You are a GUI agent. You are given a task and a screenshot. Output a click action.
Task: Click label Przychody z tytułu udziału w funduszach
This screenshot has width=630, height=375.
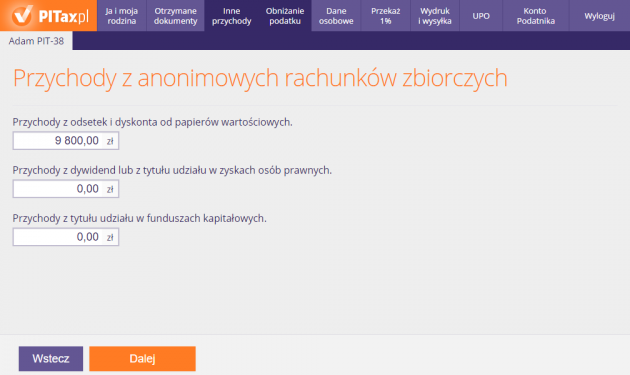pos(139,218)
